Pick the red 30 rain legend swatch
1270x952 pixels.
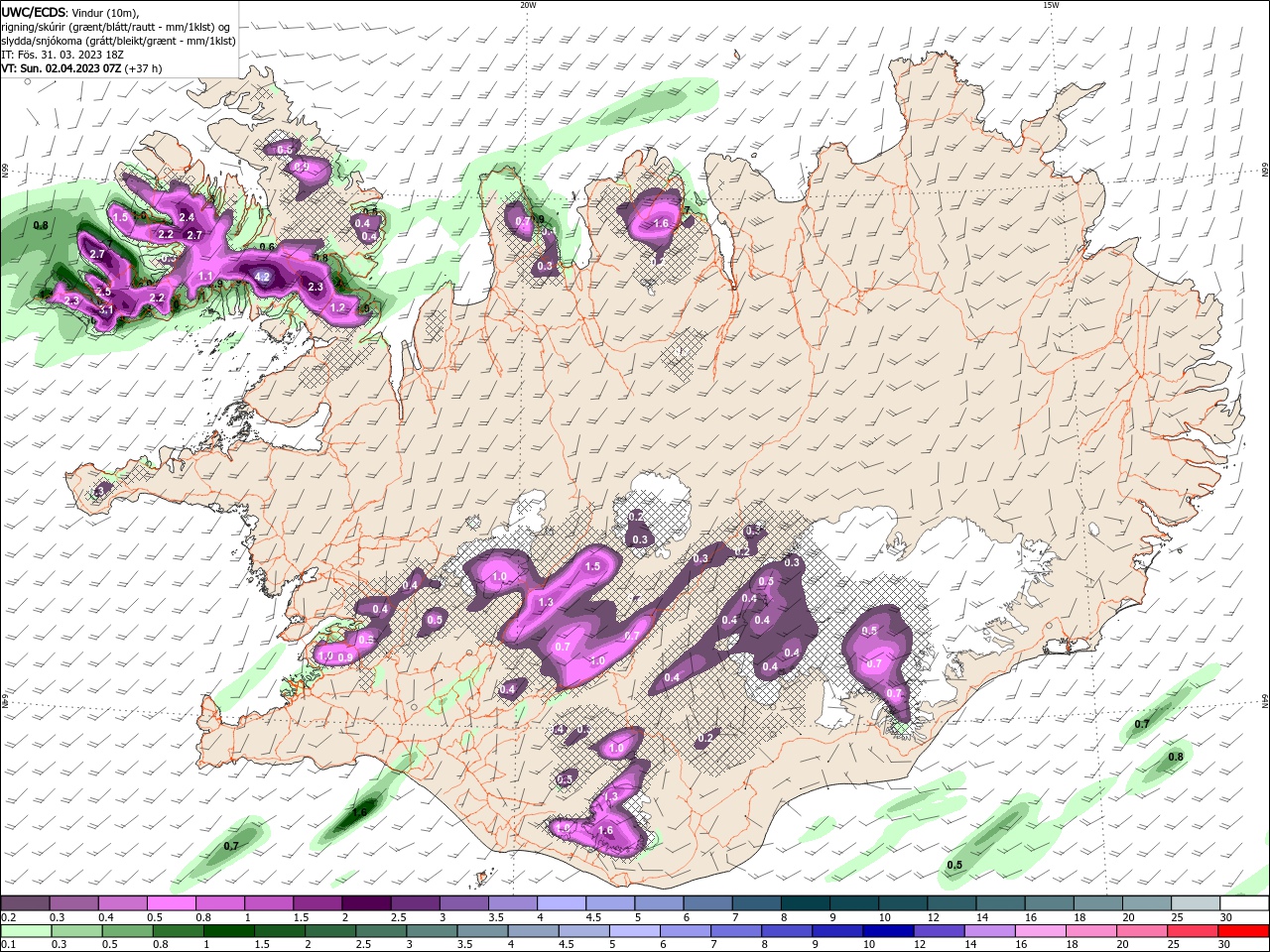pos(1242,931)
